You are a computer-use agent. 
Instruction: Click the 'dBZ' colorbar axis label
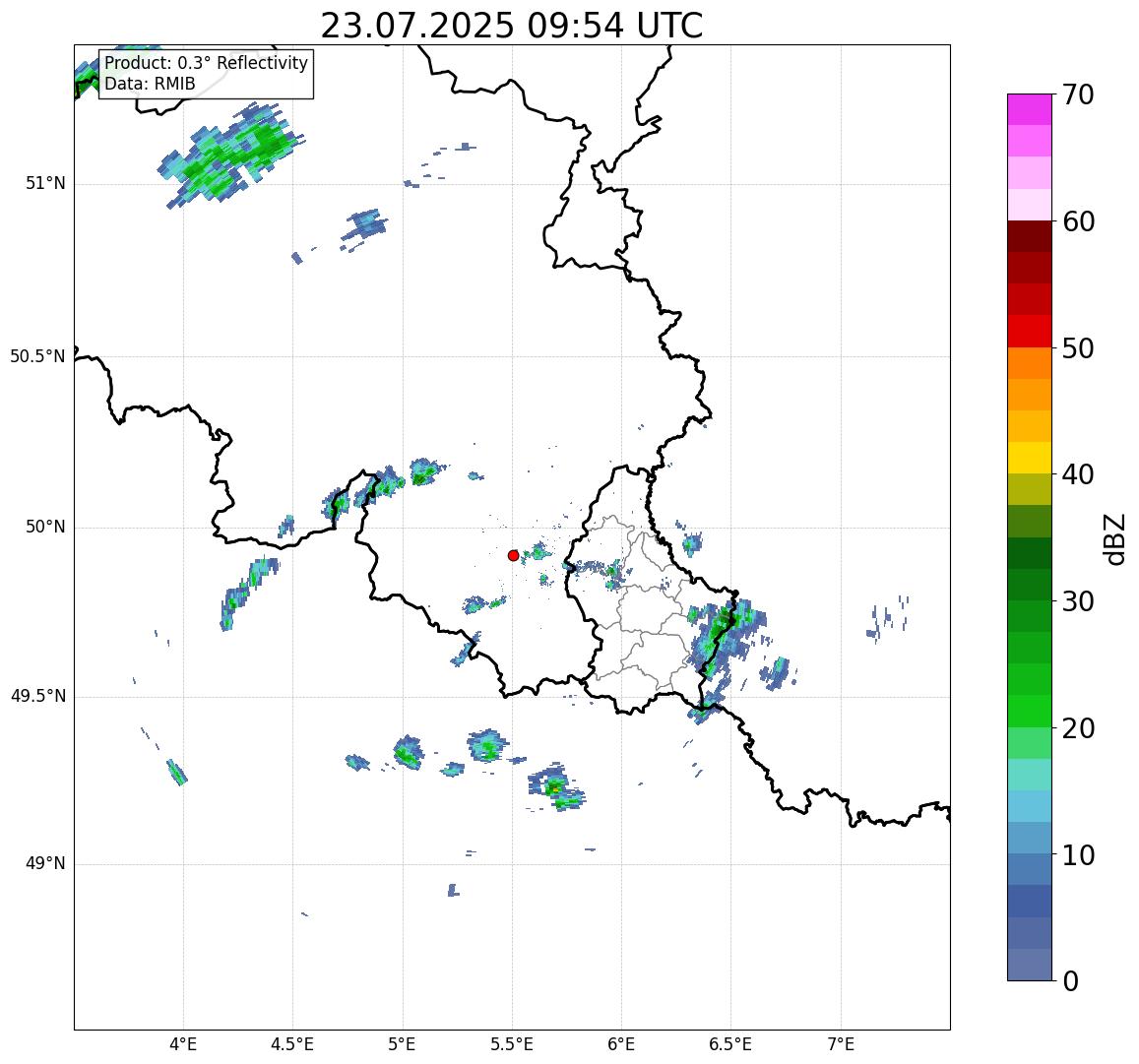click(x=1113, y=539)
